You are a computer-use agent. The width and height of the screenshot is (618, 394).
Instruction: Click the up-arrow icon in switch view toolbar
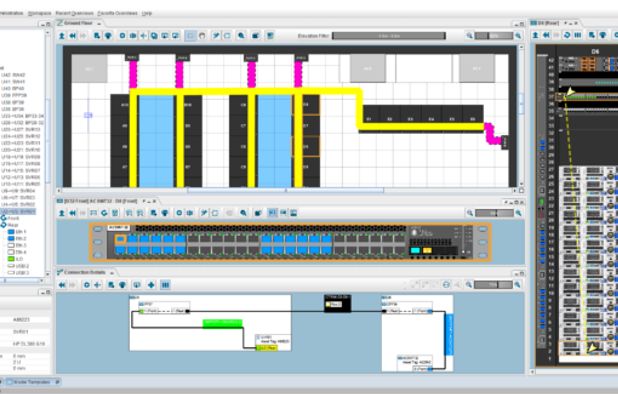[62, 213]
